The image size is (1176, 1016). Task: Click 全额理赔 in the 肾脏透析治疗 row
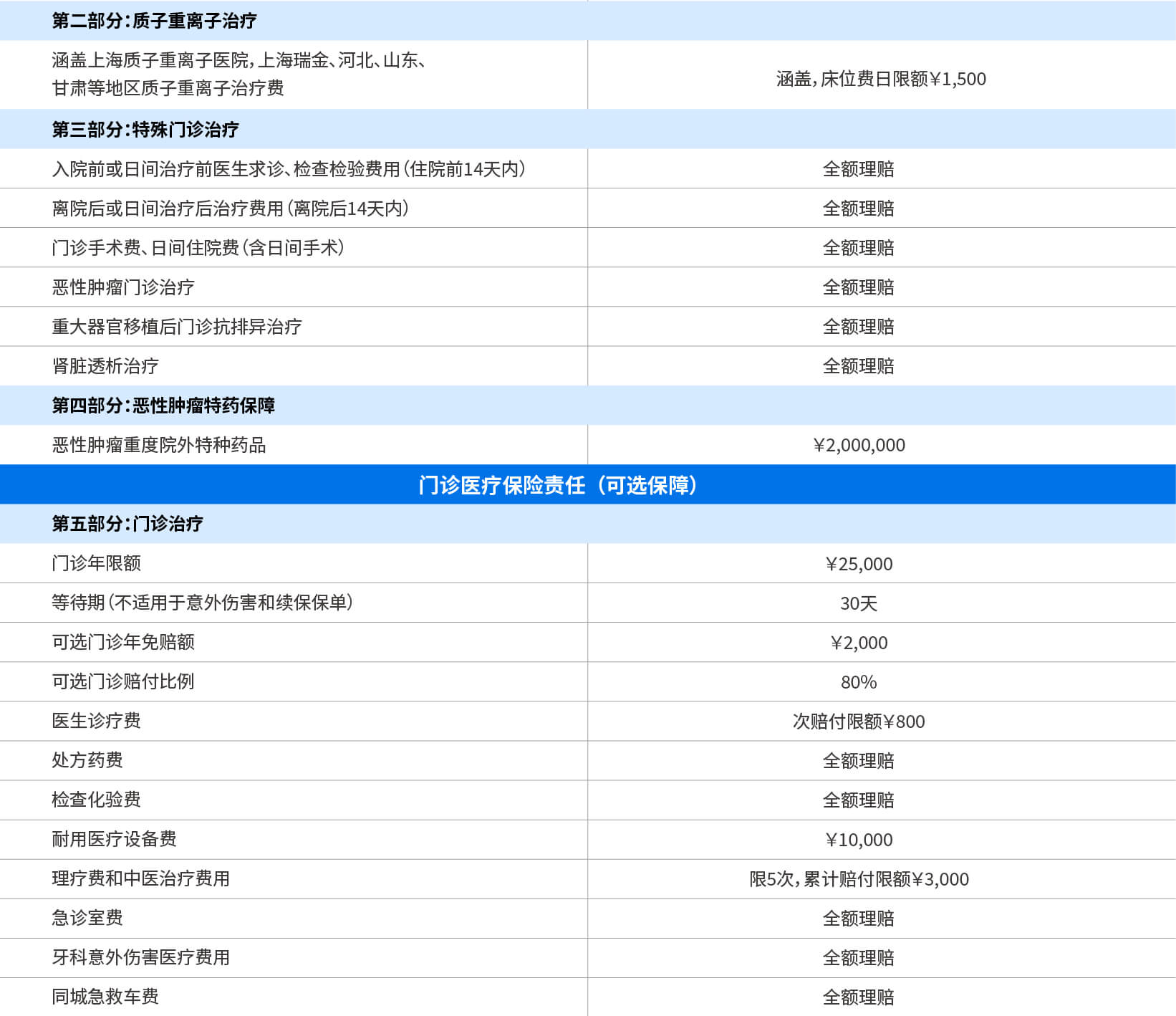[859, 366]
